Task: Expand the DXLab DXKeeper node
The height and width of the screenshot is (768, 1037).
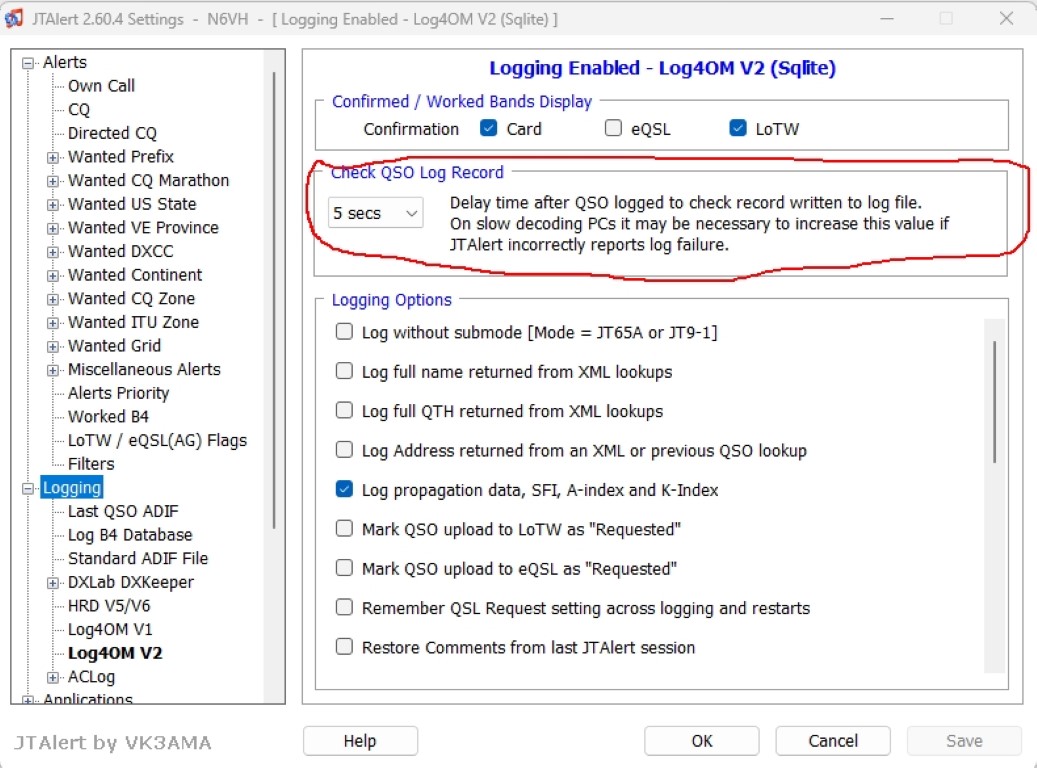Action: (x=52, y=583)
